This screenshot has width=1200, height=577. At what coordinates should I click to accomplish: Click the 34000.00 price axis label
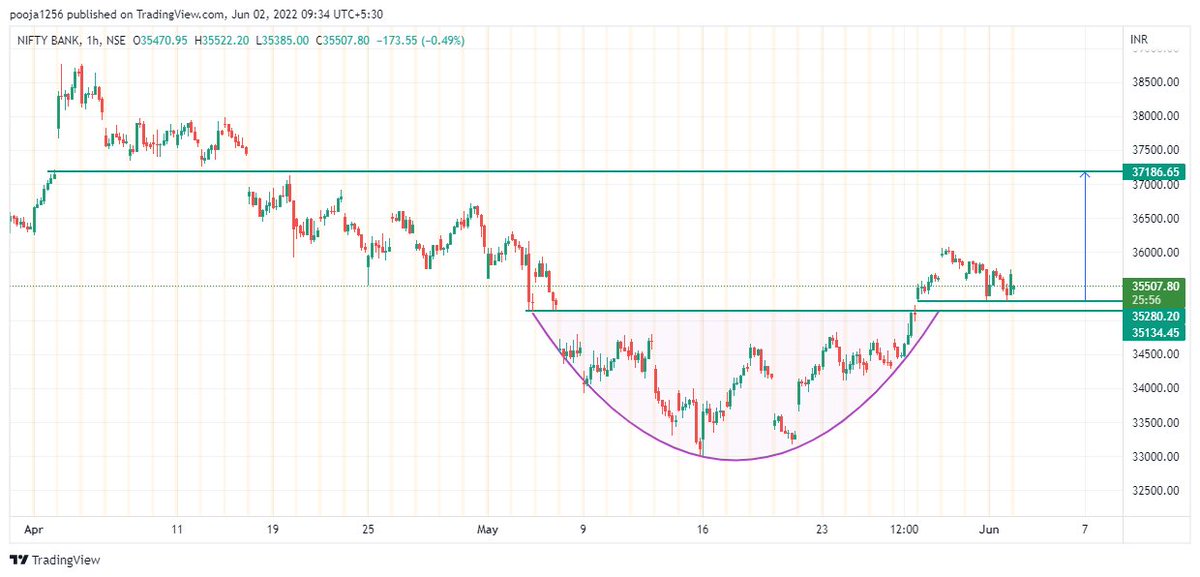pos(1155,389)
